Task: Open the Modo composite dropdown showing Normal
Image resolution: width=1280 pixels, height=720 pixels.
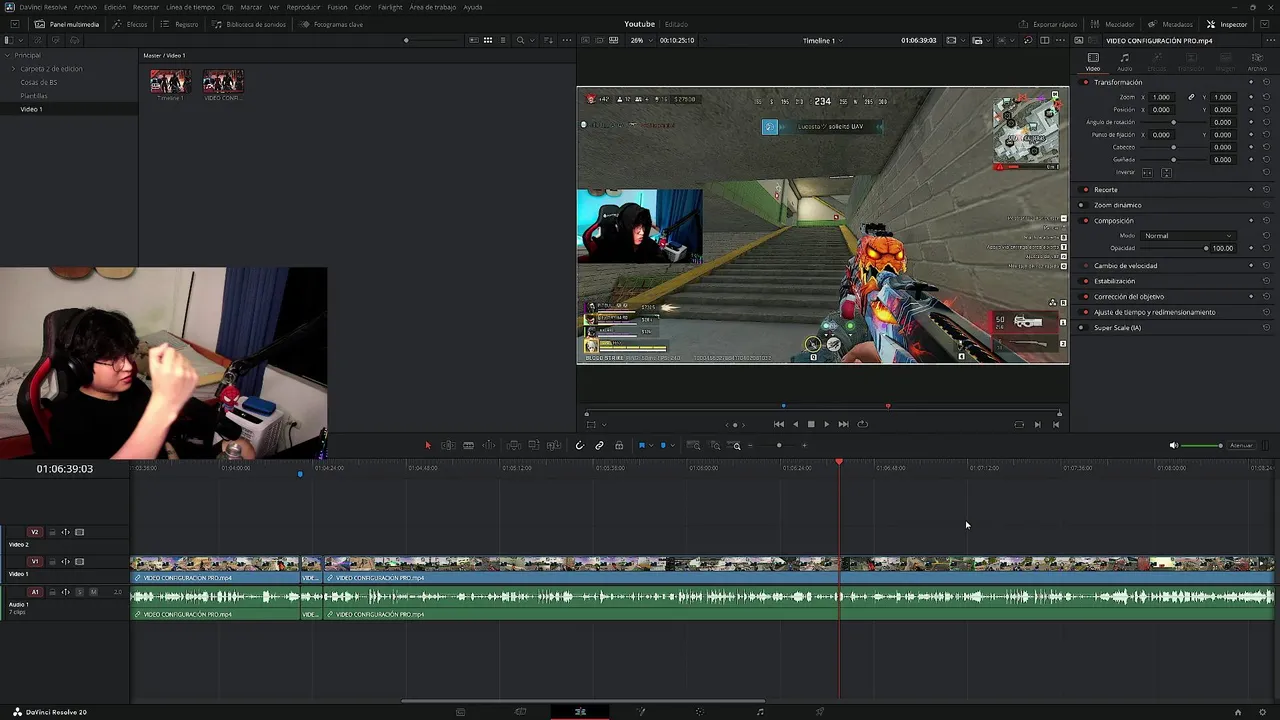Action: (x=1189, y=236)
